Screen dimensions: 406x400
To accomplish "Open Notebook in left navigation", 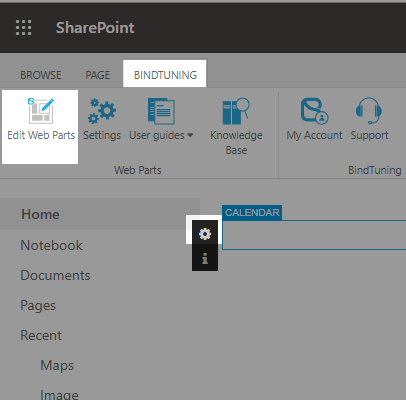I will pyautogui.click(x=51, y=245).
